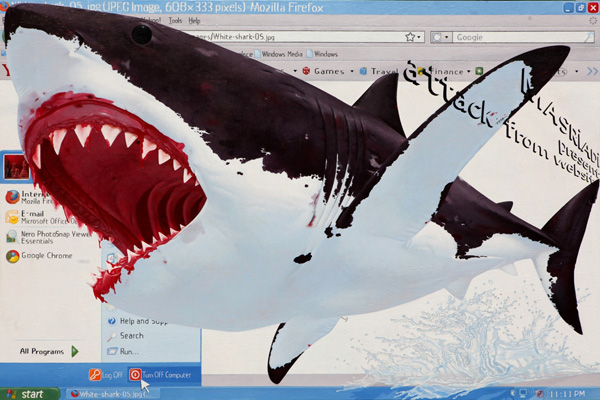Click the Help and Support question mark icon
This screenshot has height=400, width=600.
112,321
